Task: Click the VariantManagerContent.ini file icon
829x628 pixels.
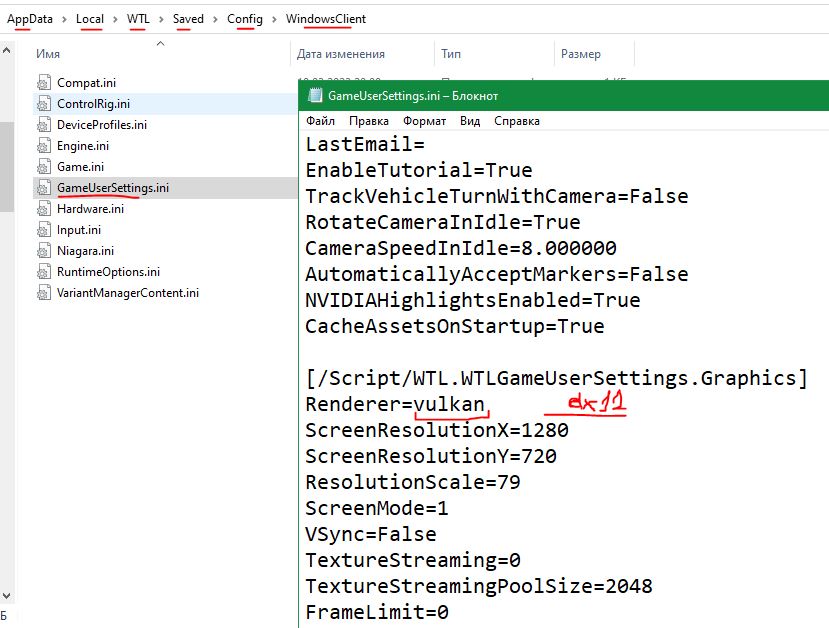Action: [44, 293]
